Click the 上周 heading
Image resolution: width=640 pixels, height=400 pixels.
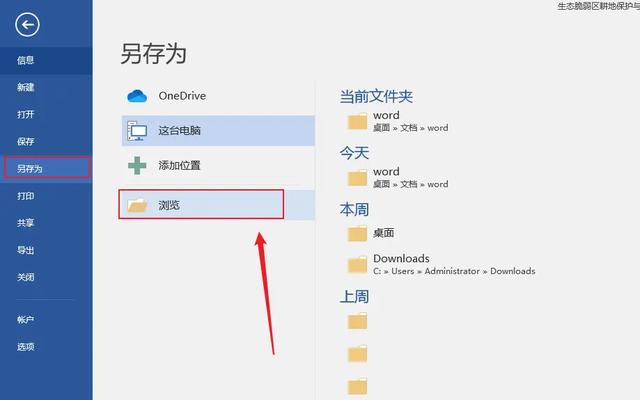click(354, 297)
